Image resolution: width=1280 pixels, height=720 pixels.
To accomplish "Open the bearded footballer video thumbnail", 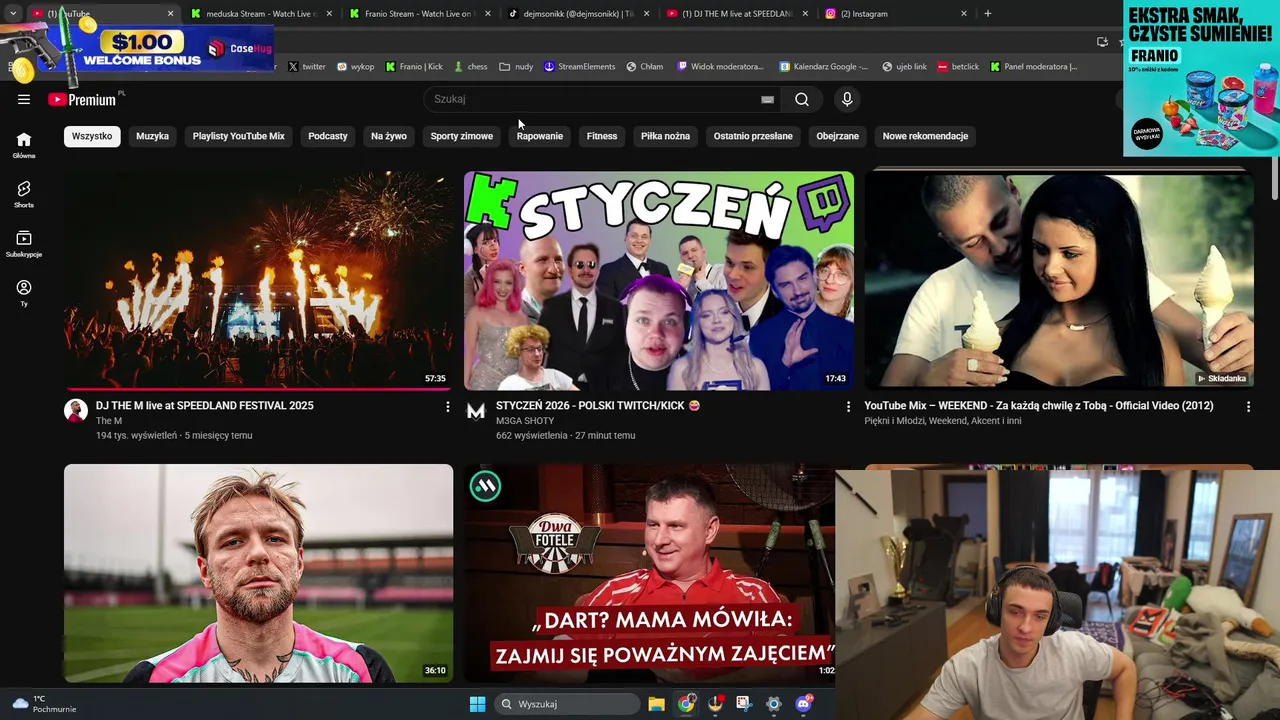I will [258, 573].
